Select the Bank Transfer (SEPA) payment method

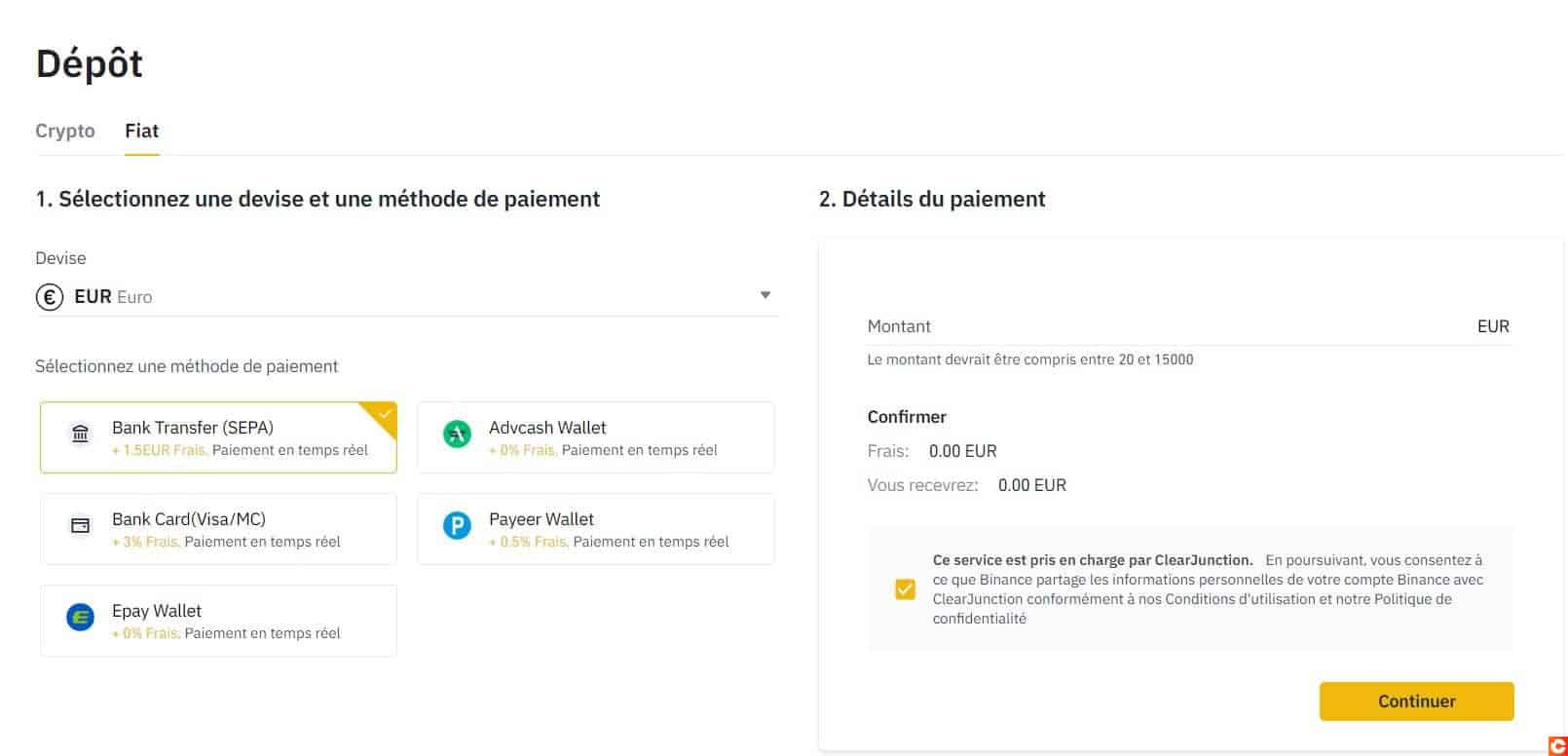click(x=218, y=437)
